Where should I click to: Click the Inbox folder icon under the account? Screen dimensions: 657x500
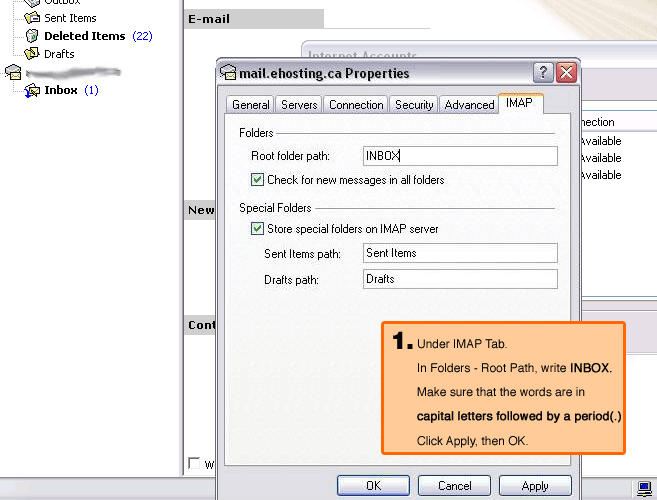(32, 90)
